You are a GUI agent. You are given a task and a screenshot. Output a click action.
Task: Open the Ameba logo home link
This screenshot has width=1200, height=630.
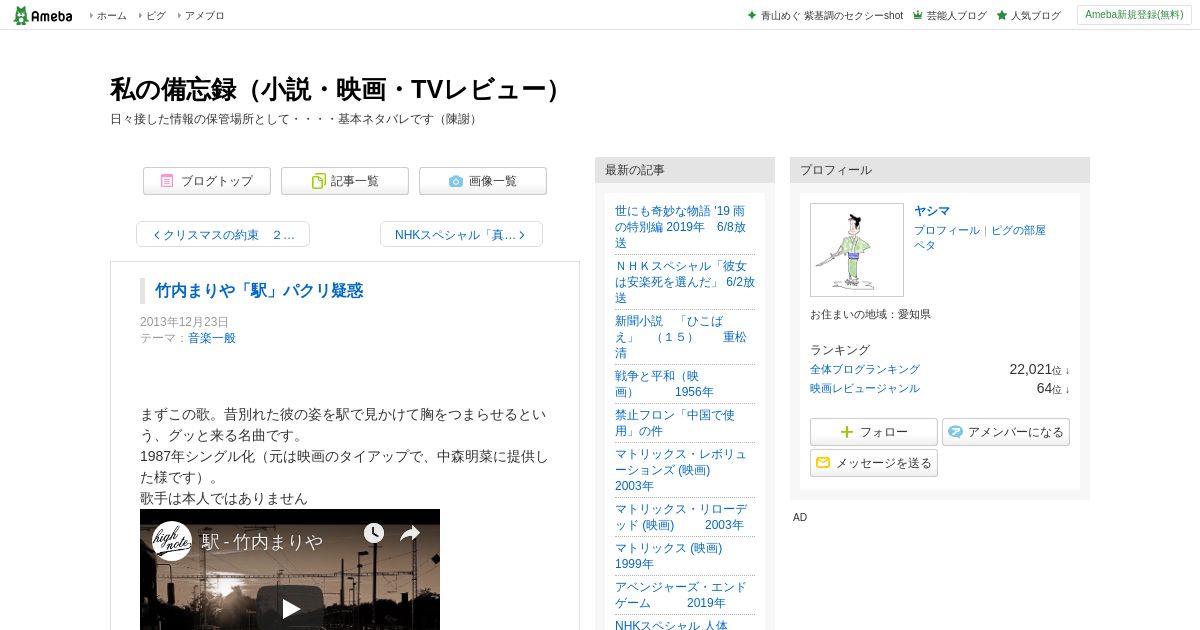(43, 15)
